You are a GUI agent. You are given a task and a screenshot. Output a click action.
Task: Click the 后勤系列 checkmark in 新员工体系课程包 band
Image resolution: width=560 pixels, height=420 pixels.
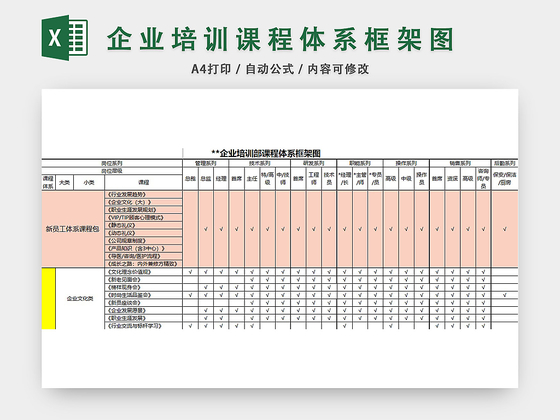point(505,229)
